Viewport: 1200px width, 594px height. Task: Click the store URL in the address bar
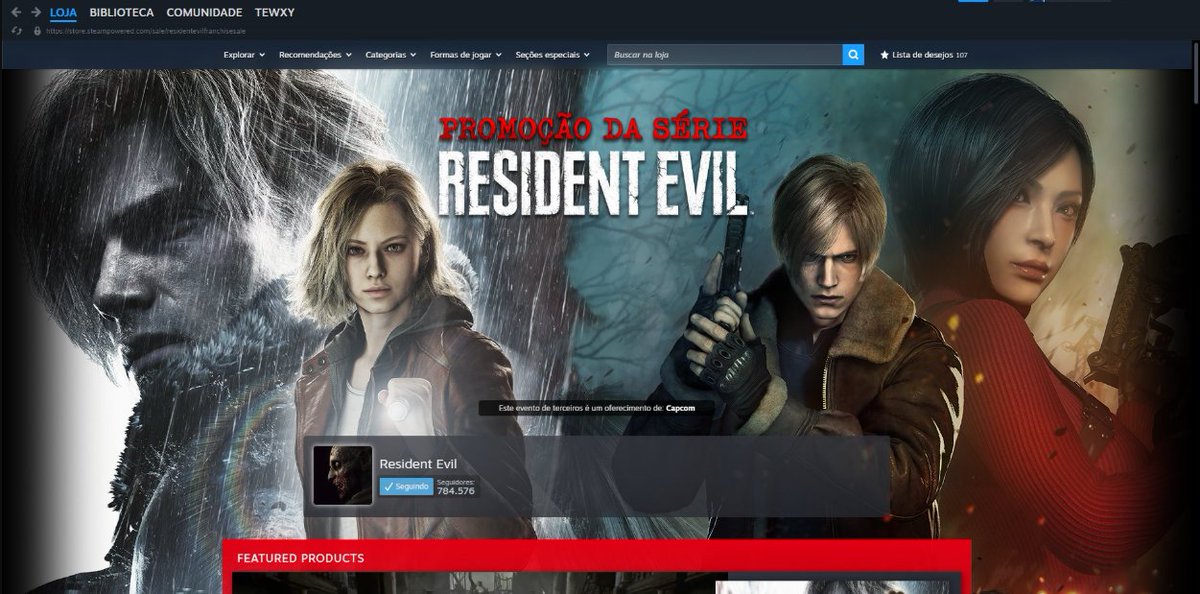pyautogui.click(x=146, y=31)
